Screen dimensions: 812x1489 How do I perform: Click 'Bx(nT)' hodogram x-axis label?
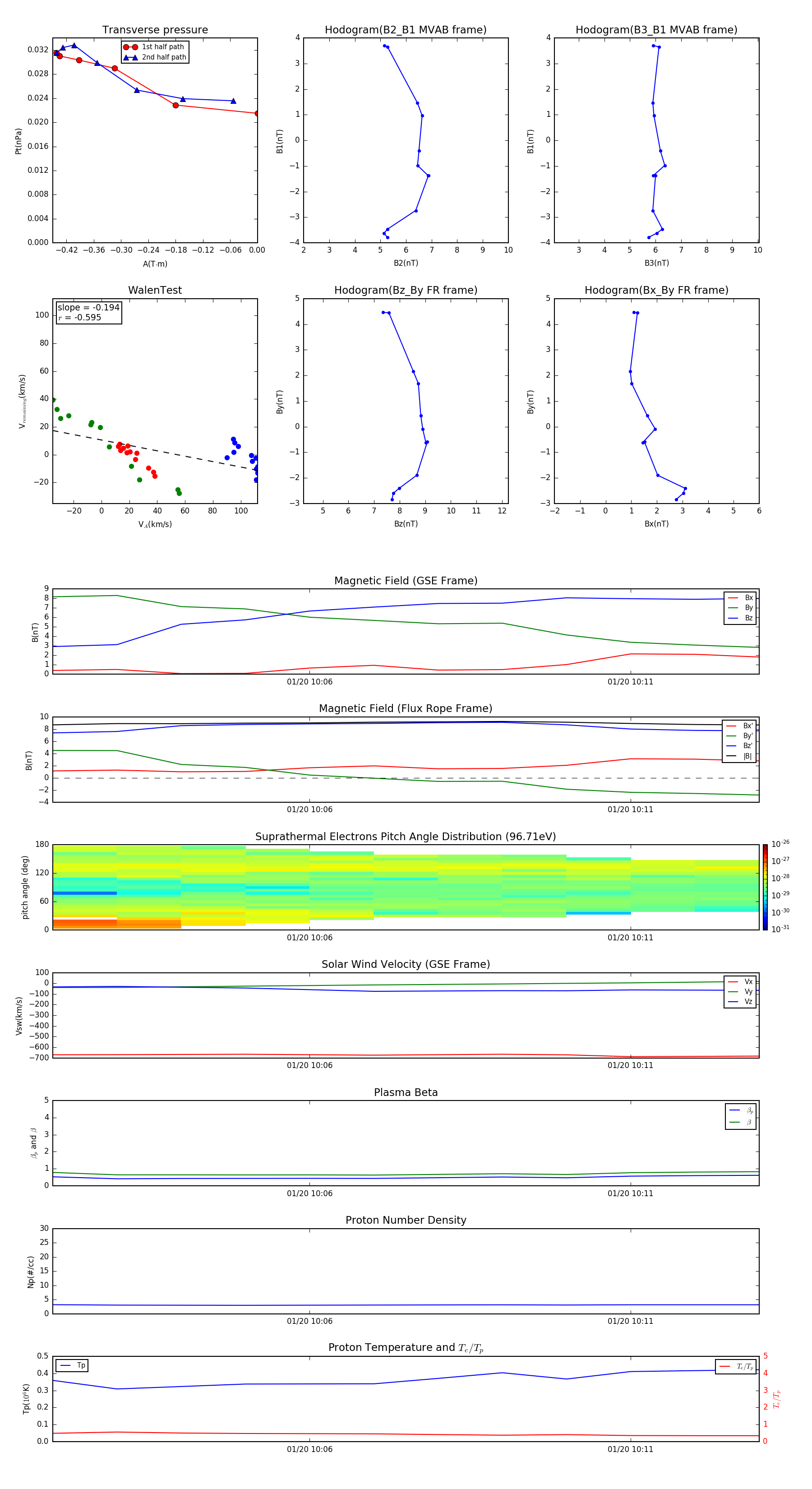pos(656,524)
